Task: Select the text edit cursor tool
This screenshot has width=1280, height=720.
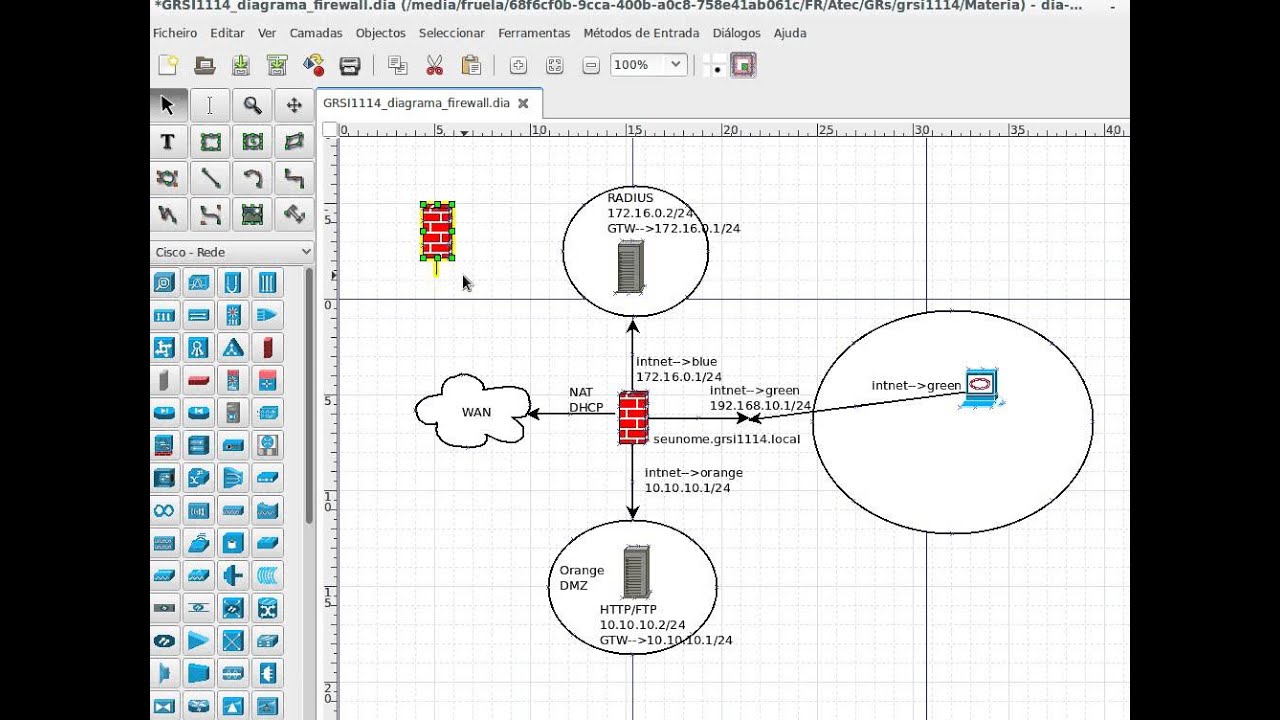Action: pyautogui.click(x=209, y=105)
